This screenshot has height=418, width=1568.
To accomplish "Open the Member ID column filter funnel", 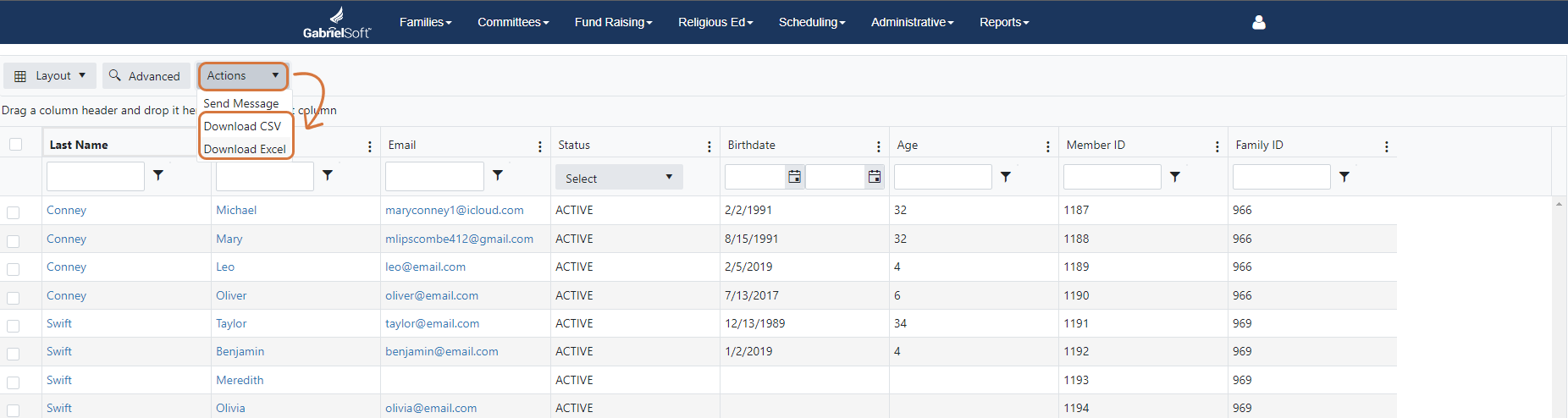I will click(x=1175, y=177).
